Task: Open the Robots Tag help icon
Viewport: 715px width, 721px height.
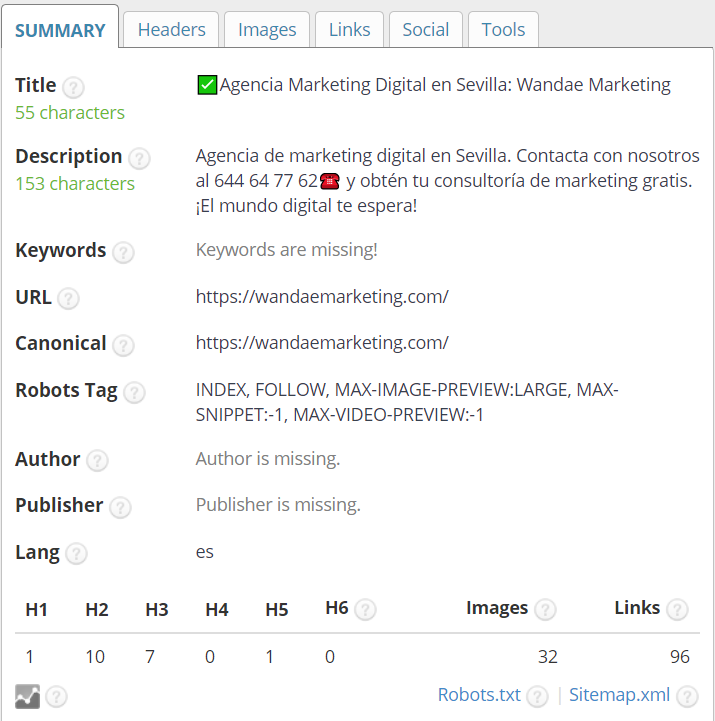Action: [x=134, y=392]
